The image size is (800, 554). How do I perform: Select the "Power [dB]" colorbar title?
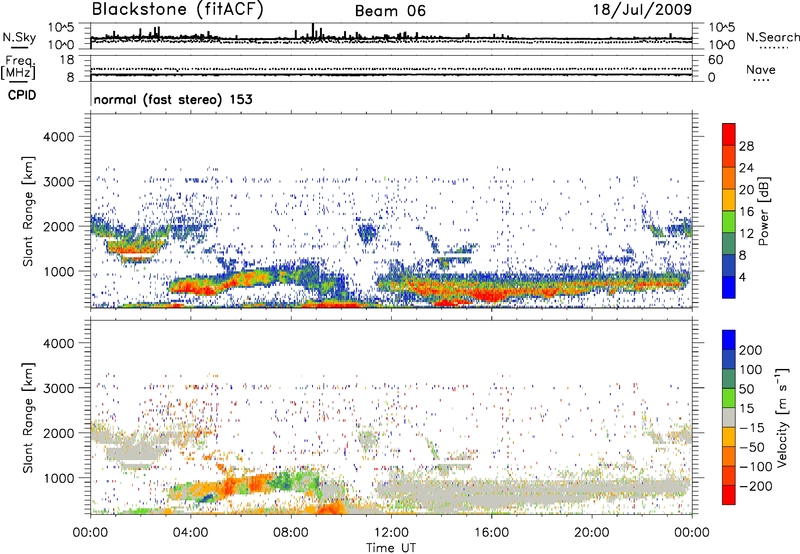[764, 211]
